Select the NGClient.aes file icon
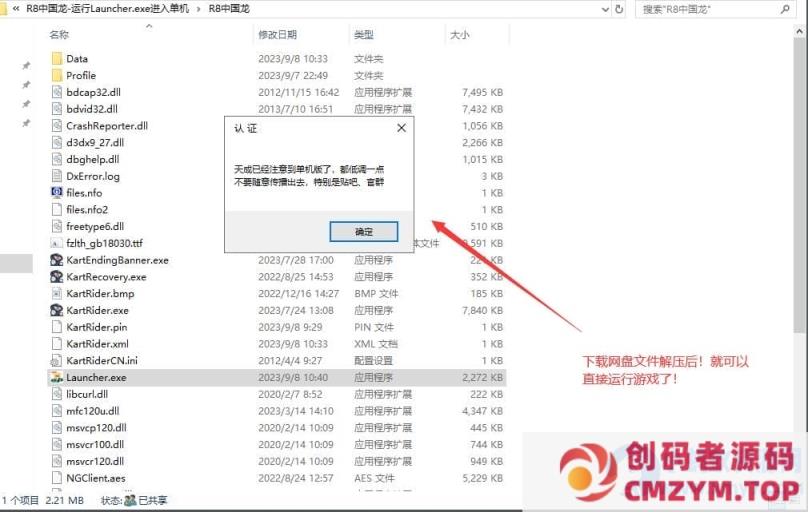Image resolution: width=808 pixels, height=512 pixels. pyautogui.click(x=57, y=478)
